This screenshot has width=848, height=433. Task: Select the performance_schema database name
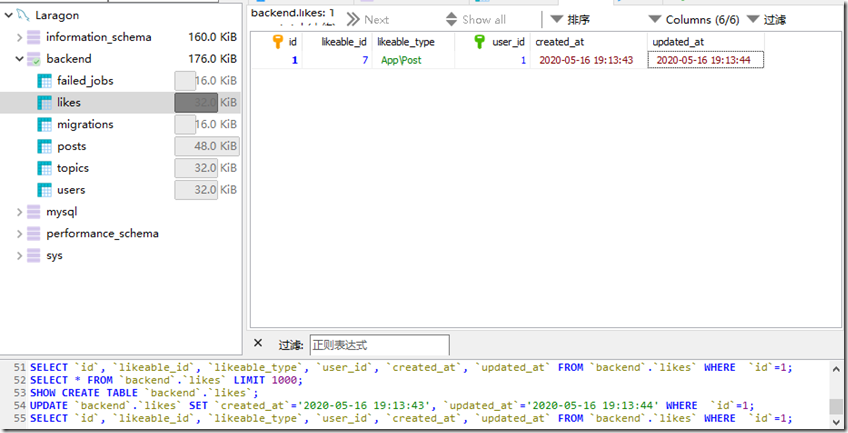[102, 234]
